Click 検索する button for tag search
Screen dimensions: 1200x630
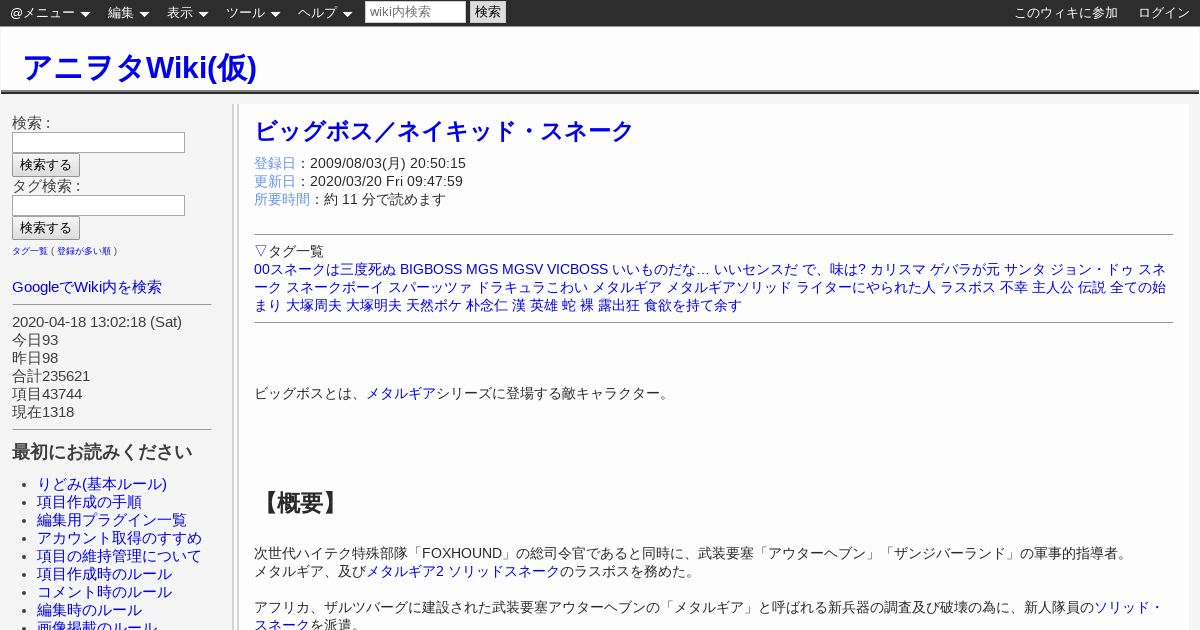coord(46,228)
